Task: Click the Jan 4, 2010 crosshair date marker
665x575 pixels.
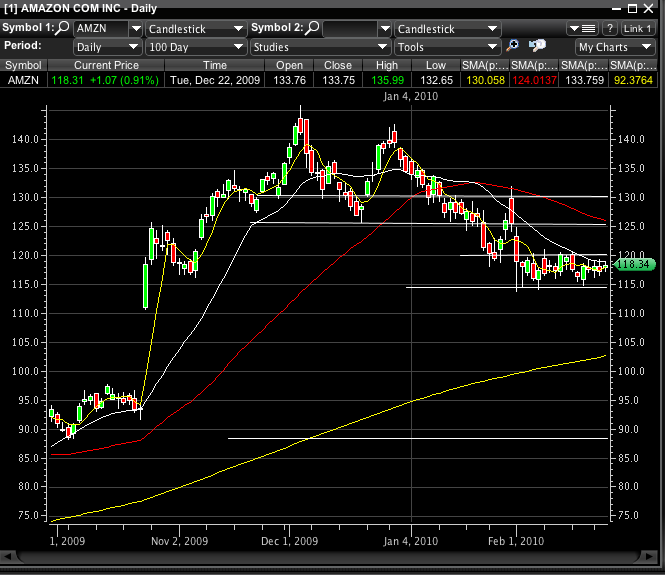Action: tap(411, 96)
